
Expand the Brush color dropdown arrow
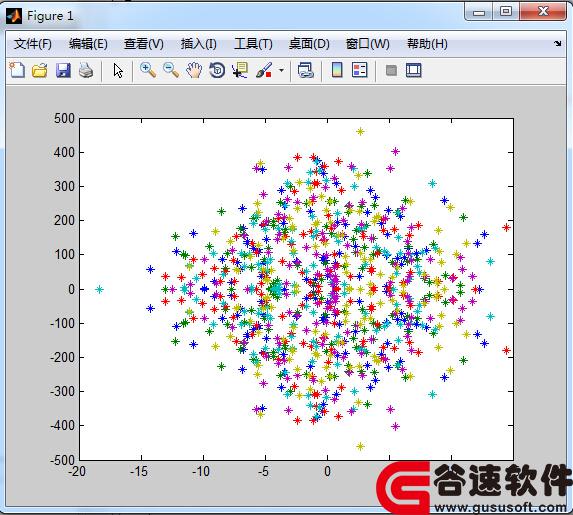coord(281,70)
